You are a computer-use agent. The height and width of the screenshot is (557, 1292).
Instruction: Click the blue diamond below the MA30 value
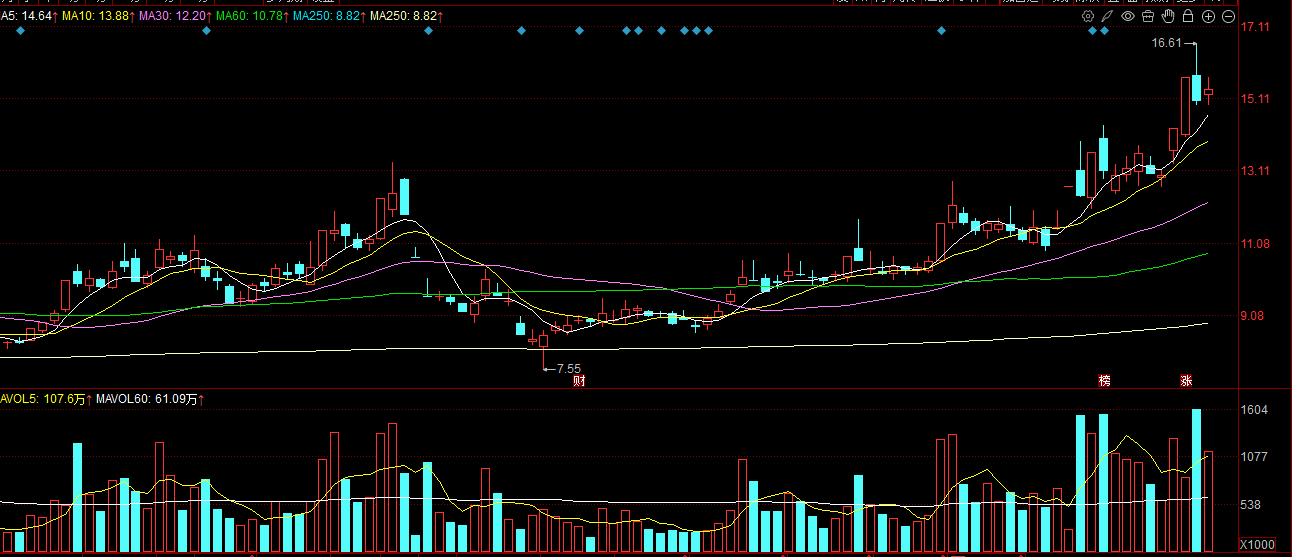coord(206,31)
